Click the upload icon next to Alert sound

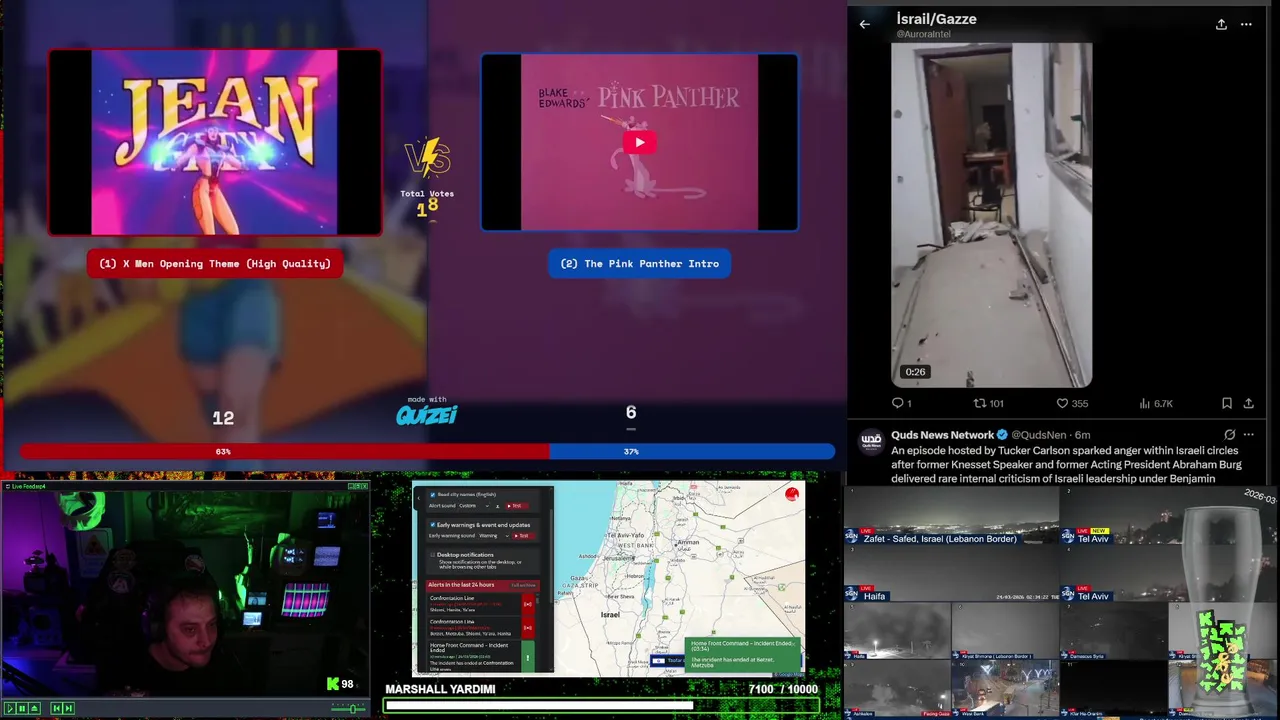tap(498, 506)
